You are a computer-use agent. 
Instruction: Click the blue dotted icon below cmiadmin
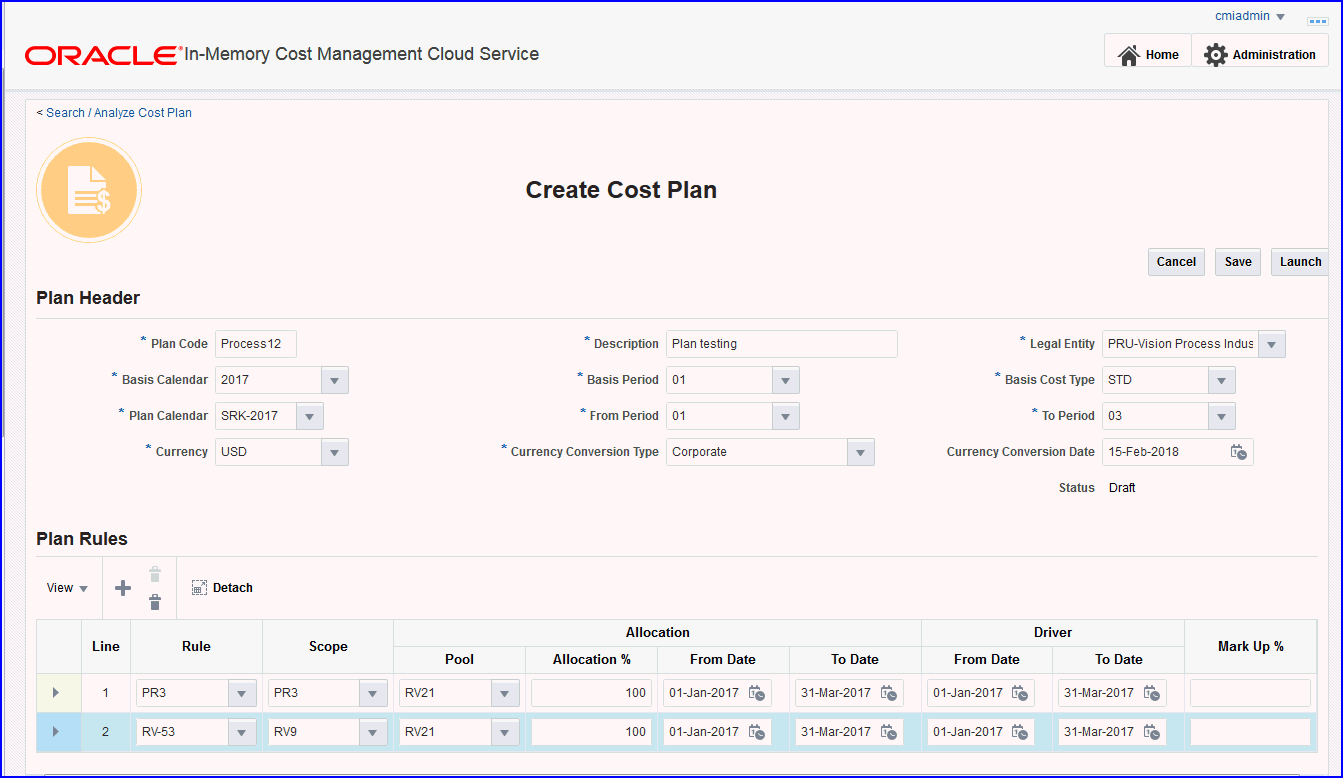[1317, 20]
